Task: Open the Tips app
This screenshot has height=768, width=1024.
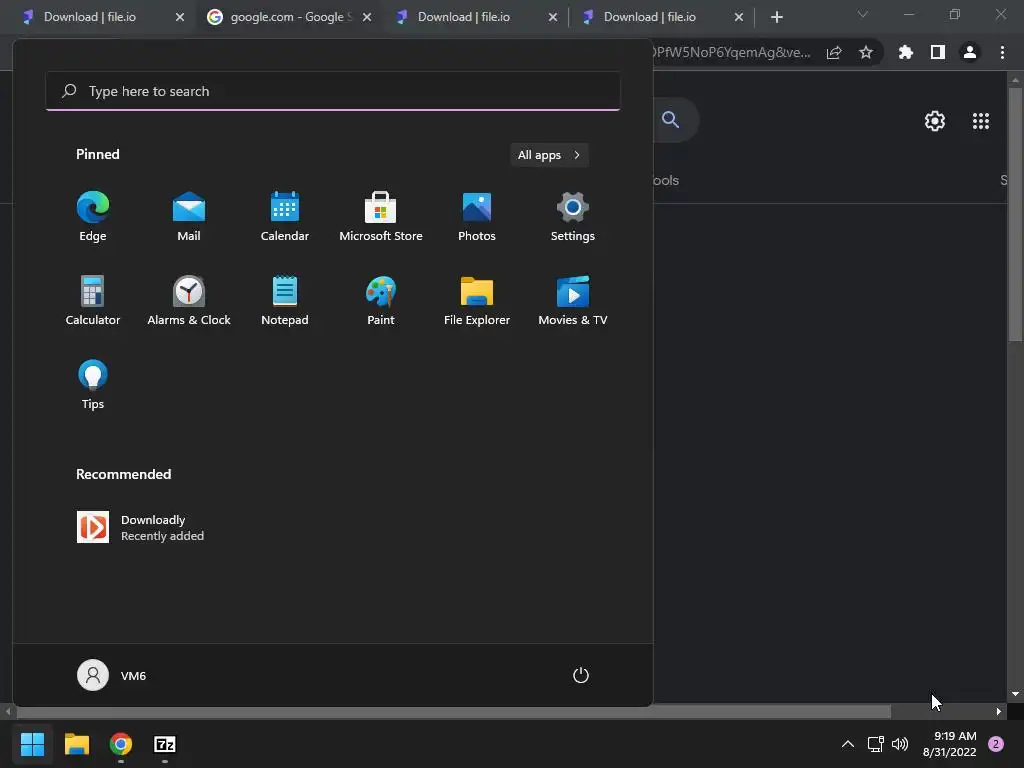Action: (93, 385)
